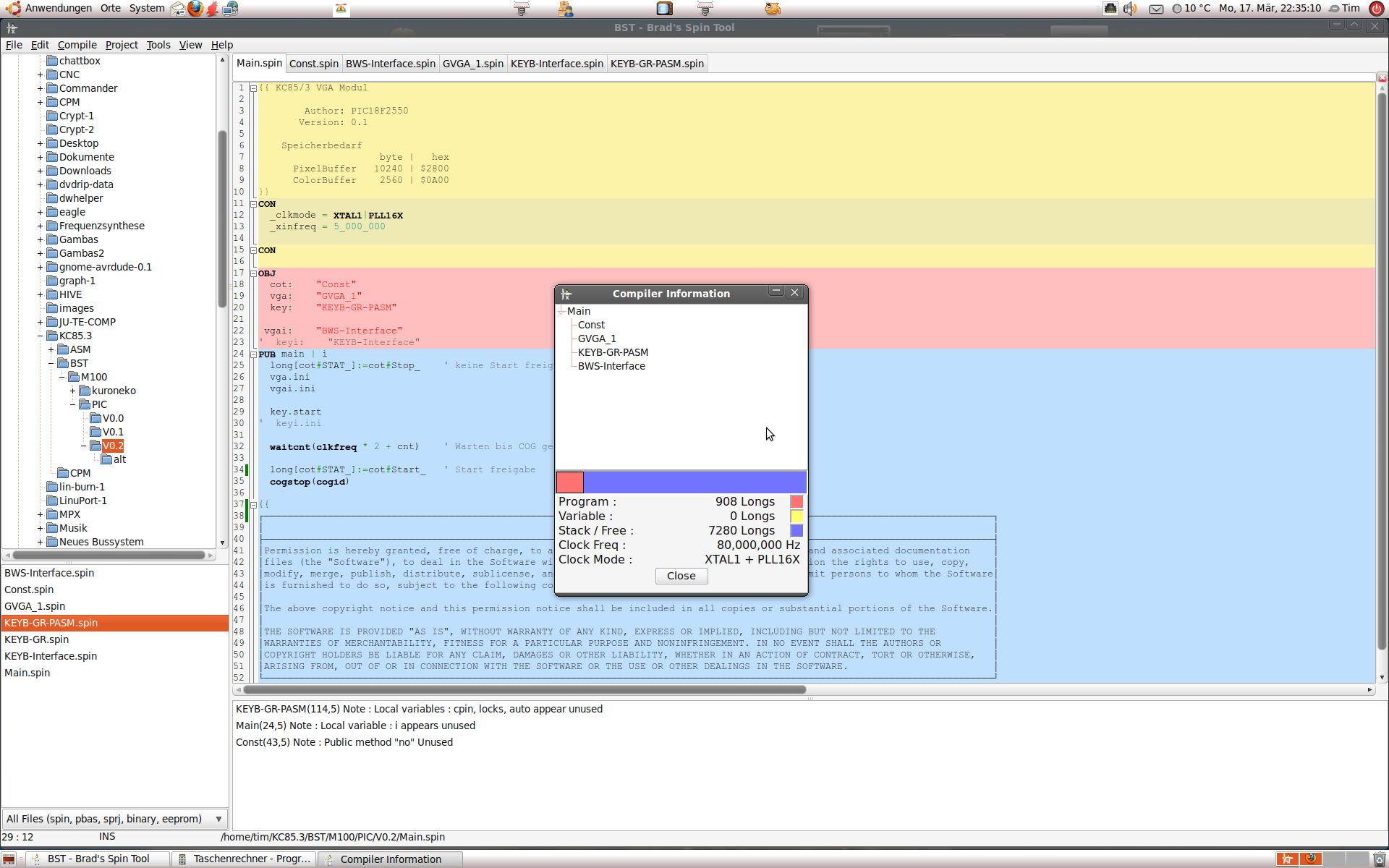The image size is (1389, 868).
Task: Collapse the KC85.3 folder tree node
Action: click(x=41, y=336)
